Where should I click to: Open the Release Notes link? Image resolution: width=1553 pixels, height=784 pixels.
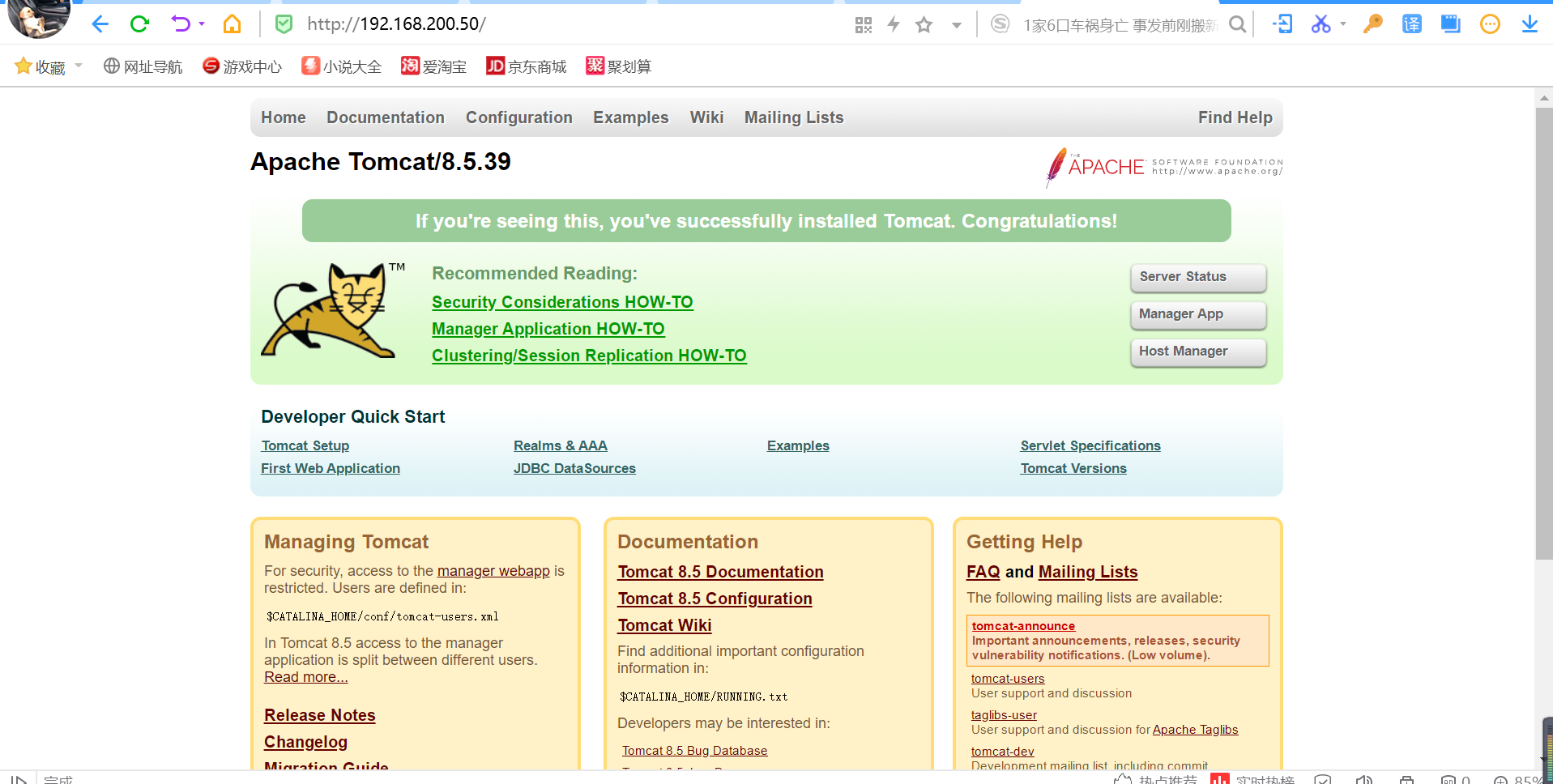point(320,715)
